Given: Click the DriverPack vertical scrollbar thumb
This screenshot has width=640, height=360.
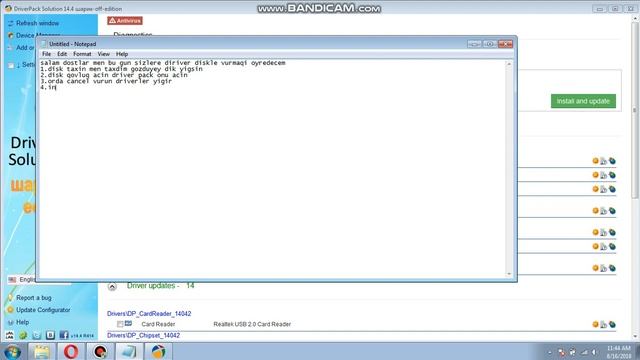Looking at the screenshot, I should click(635, 110).
